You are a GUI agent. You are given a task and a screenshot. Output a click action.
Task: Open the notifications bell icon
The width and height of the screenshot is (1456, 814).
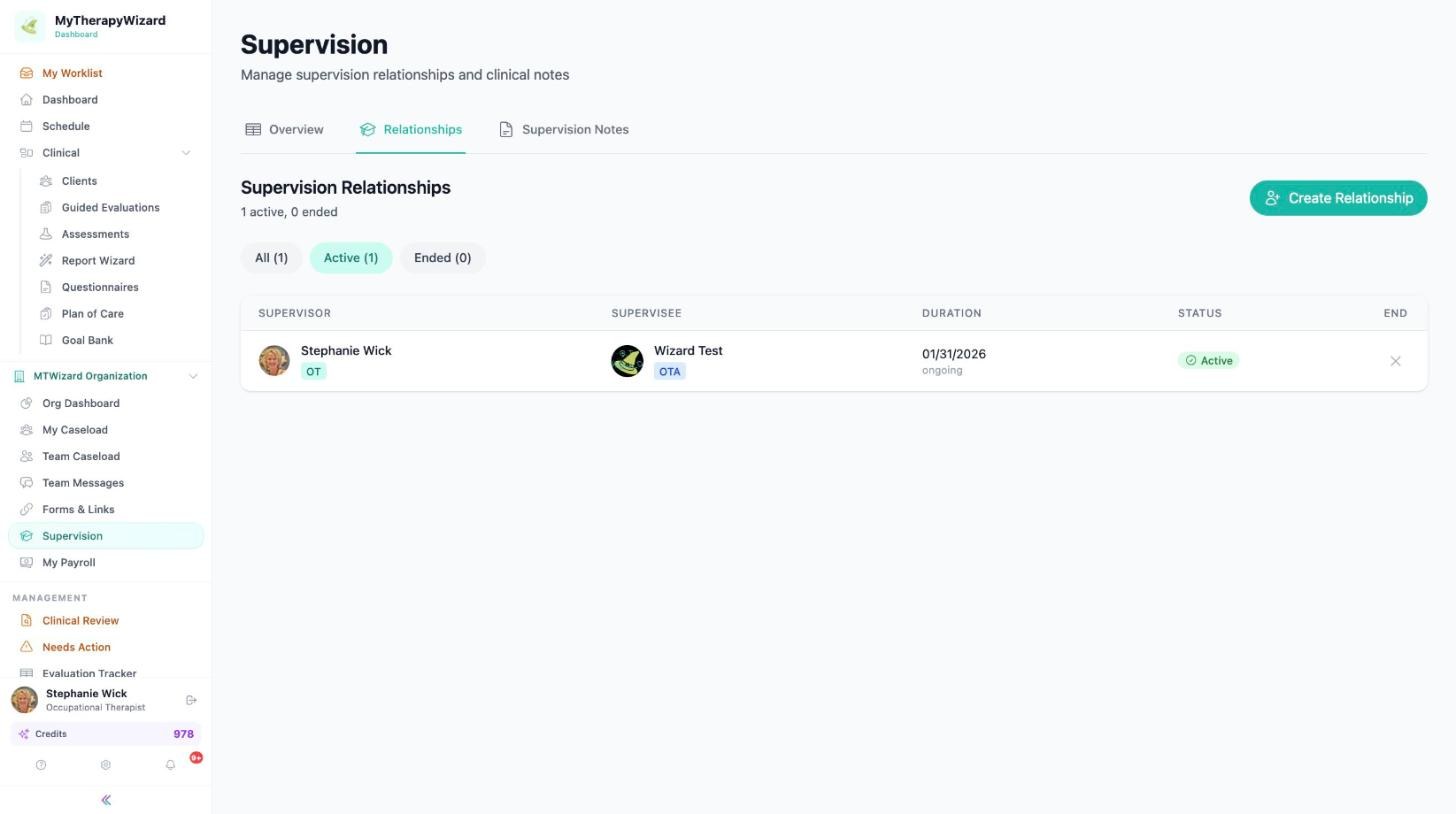pos(170,765)
